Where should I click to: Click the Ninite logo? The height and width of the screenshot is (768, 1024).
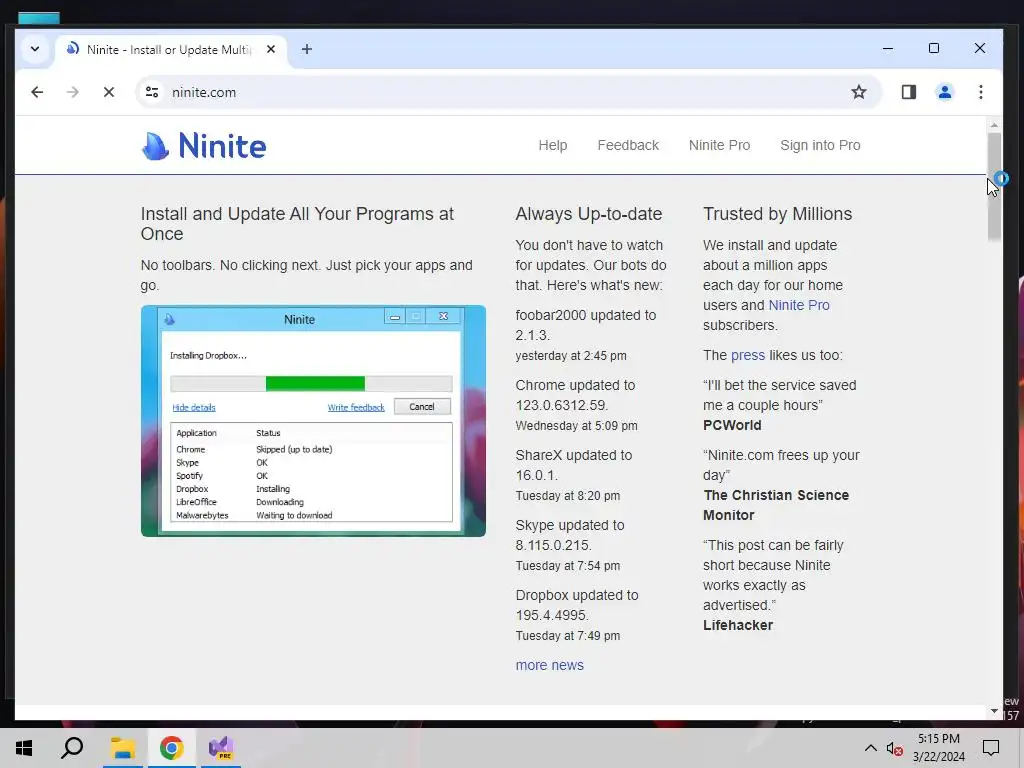click(204, 146)
